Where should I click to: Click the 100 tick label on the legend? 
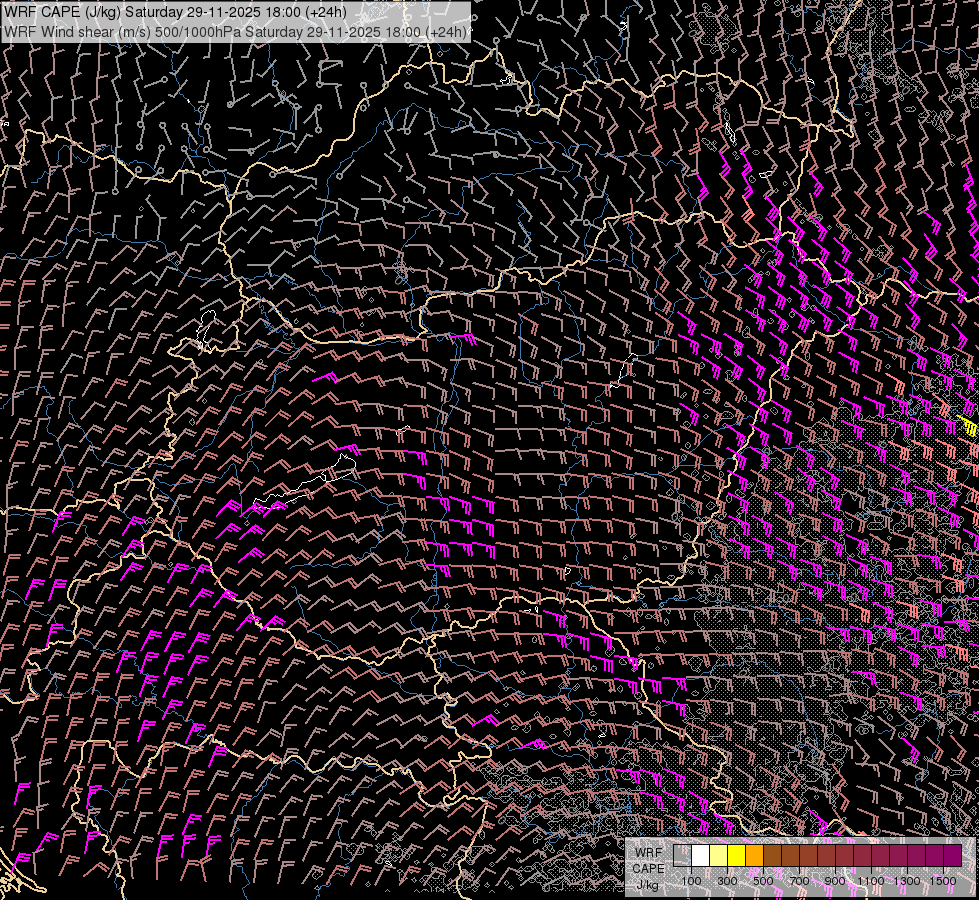coord(691,880)
